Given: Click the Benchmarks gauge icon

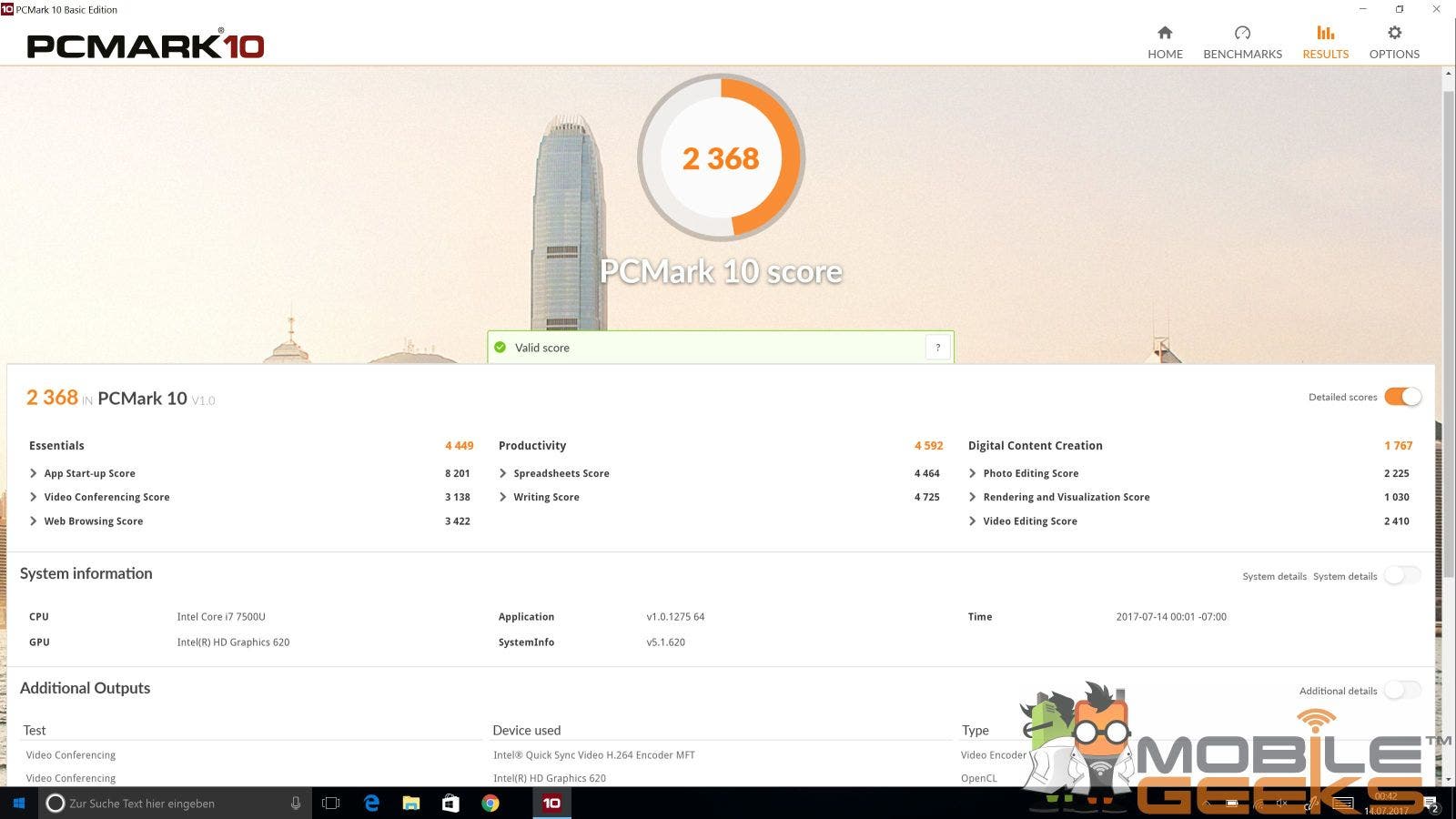Looking at the screenshot, I should pyautogui.click(x=1242, y=33).
